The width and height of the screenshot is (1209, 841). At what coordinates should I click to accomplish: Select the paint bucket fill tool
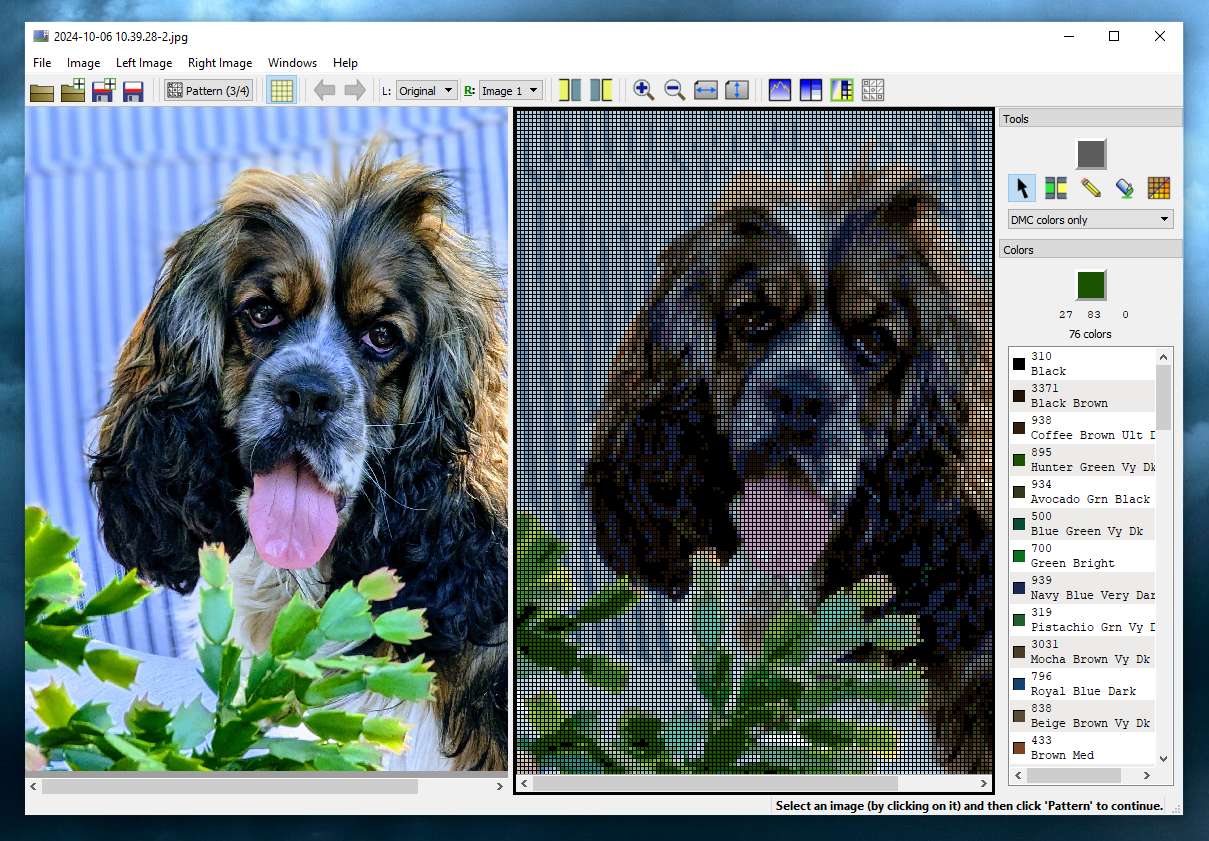(1125, 188)
